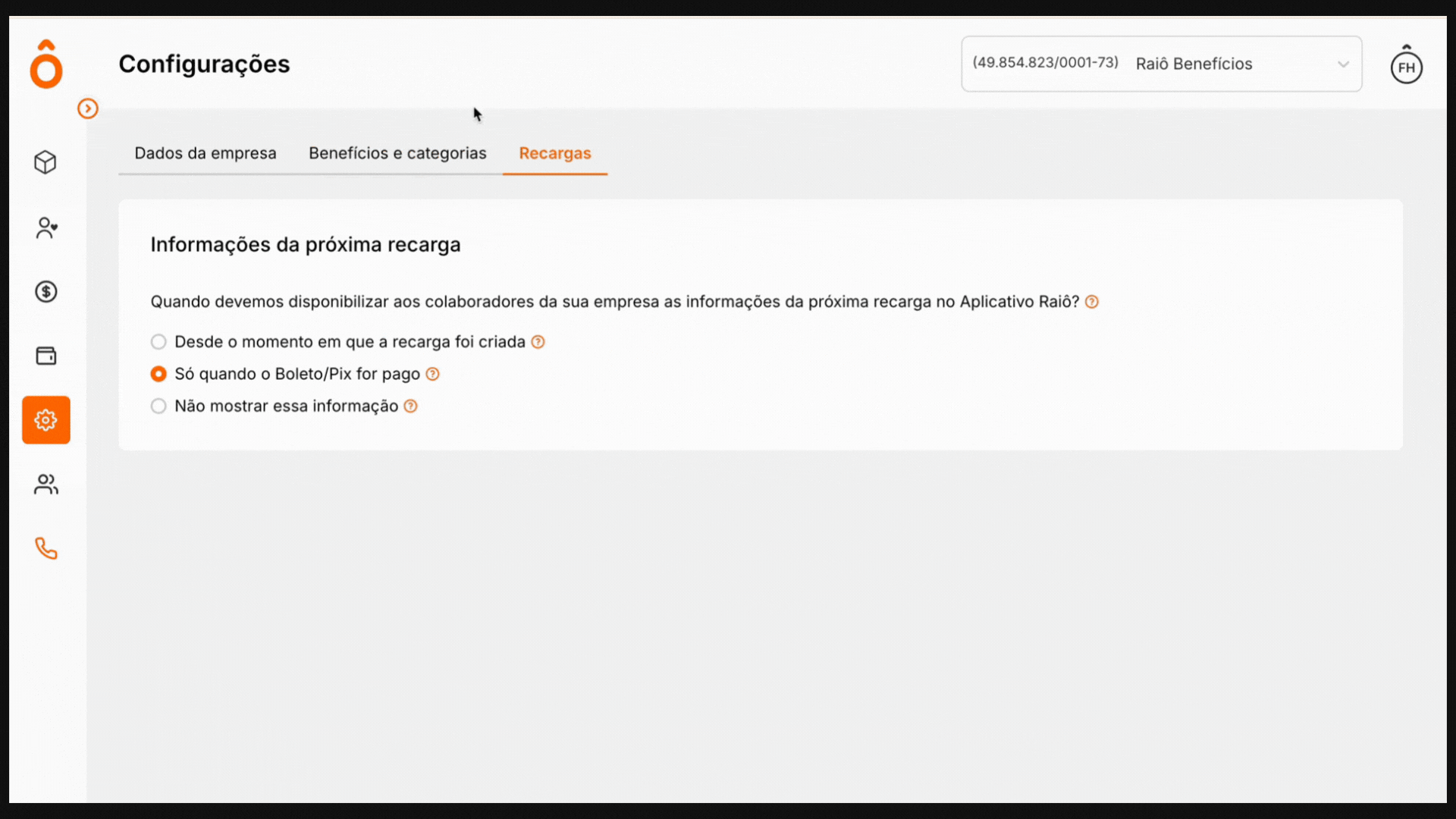Image resolution: width=1456 pixels, height=819 pixels.
Task: Click the help icon next to 'Não mostrar essa informação'
Action: (x=410, y=406)
